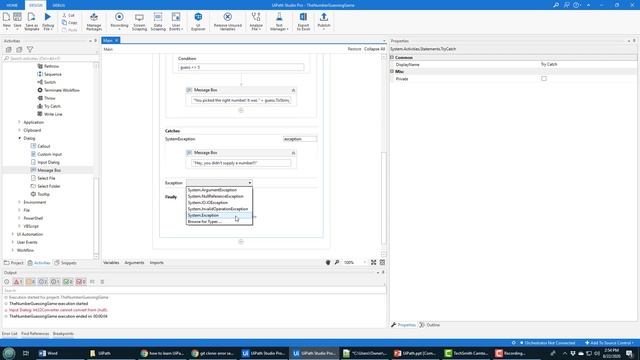Viewport: 640px width, 360px height.
Task: Expand the User Events category
Action: tap(13, 242)
